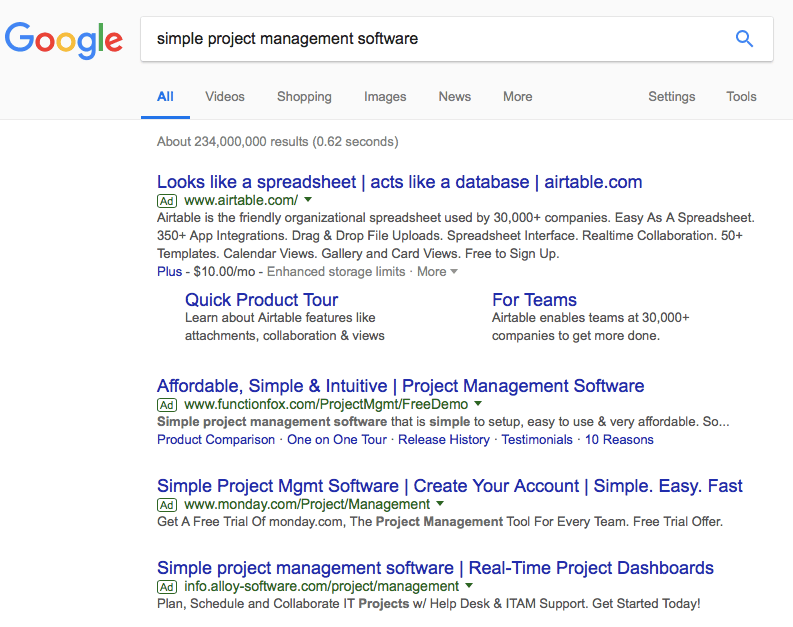Open the Affordable, Simple & Intuitive ad headline
Viewport: 793px width, 627px height.
pos(401,386)
